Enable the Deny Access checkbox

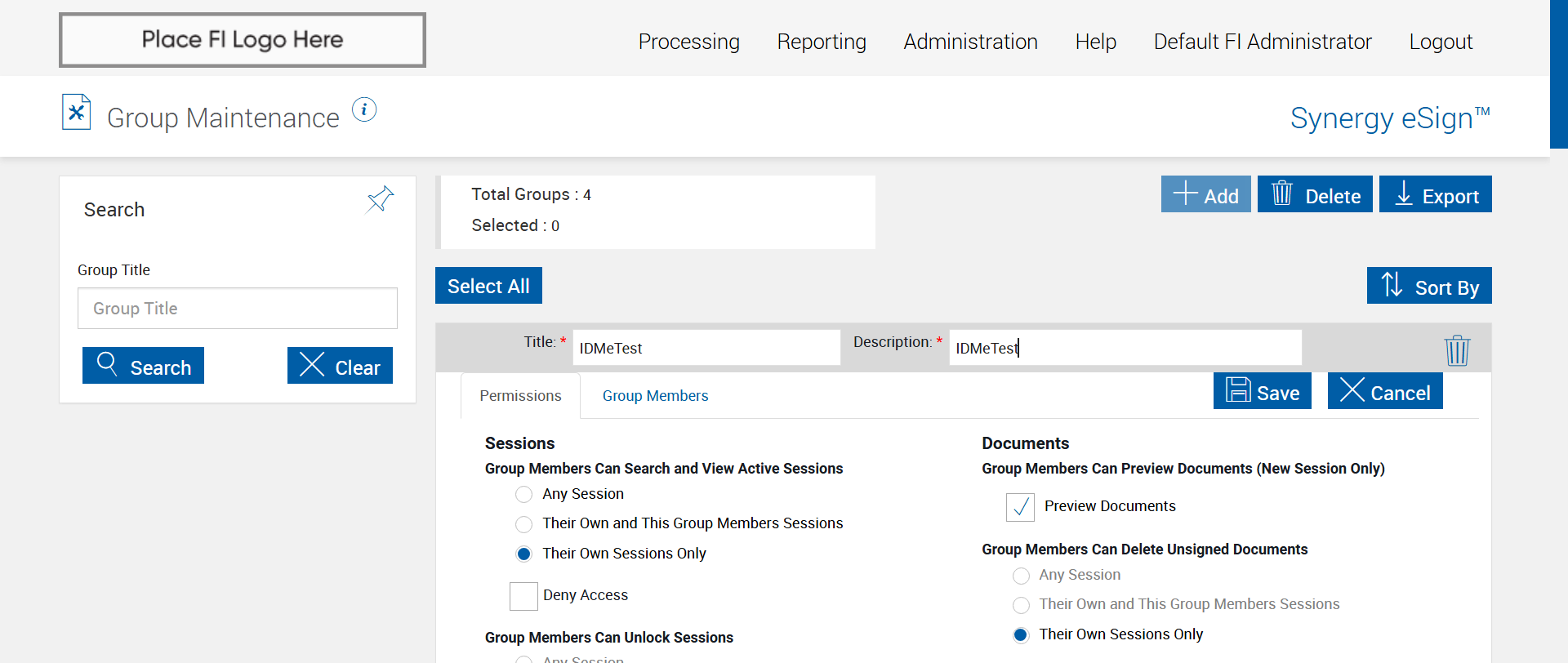tap(523, 596)
